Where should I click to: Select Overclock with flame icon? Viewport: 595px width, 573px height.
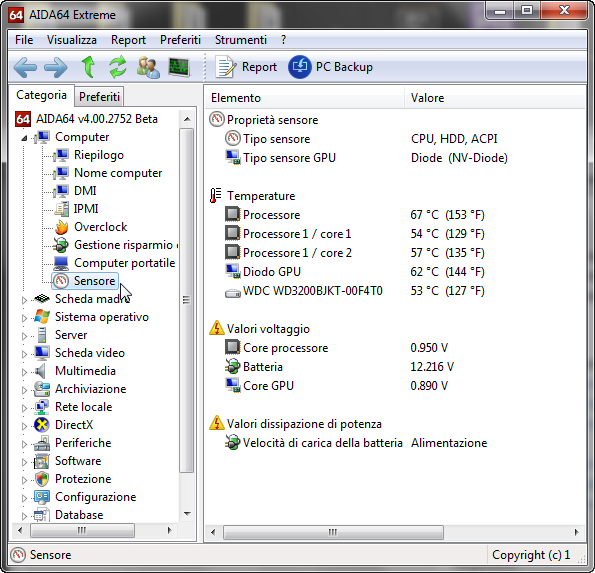click(90, 227)
